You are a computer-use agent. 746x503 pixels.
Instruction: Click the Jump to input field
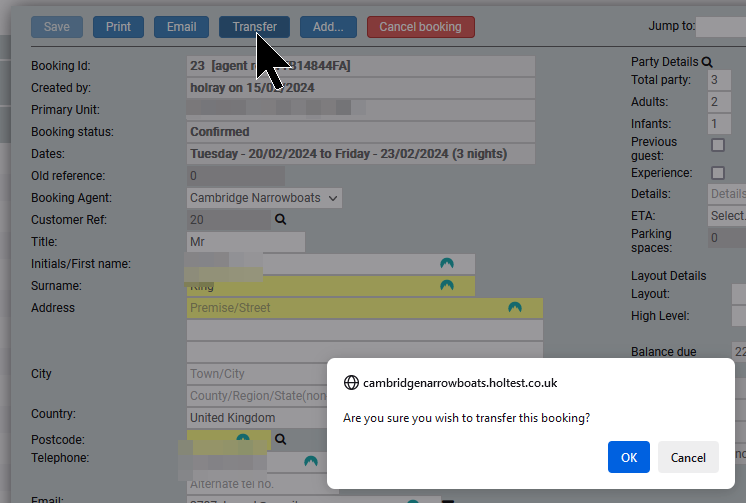[x=720, y=27]
